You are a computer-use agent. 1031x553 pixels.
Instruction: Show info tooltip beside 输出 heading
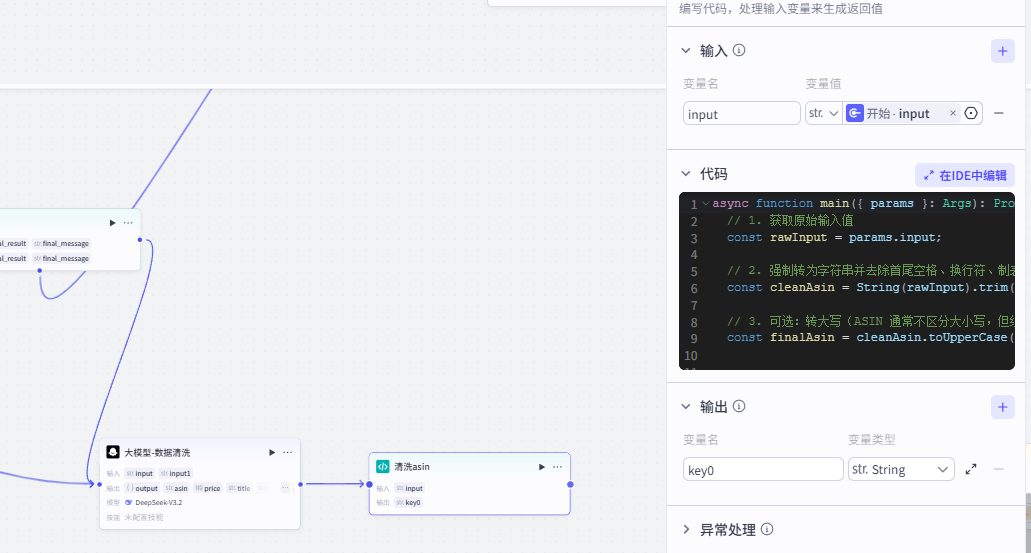(739, 406)
